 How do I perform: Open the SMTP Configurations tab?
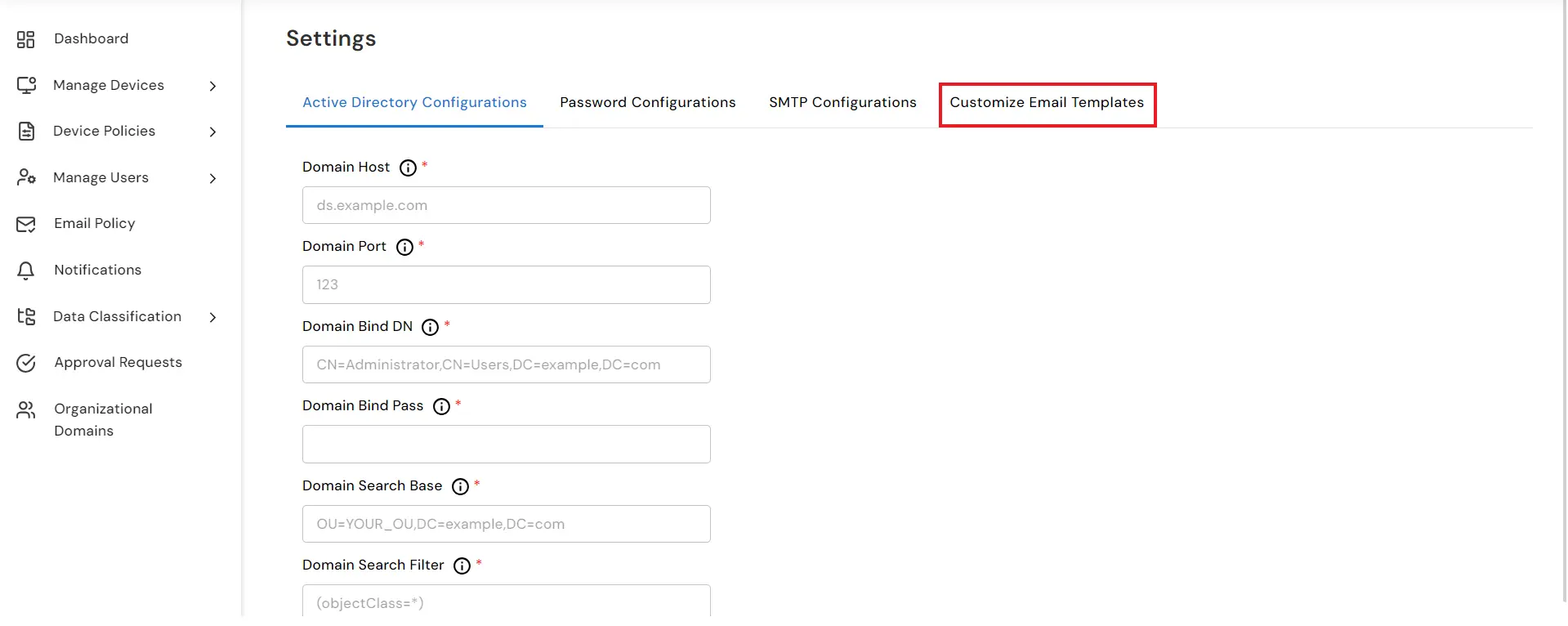pyautogui.click(x=842, y=102)
